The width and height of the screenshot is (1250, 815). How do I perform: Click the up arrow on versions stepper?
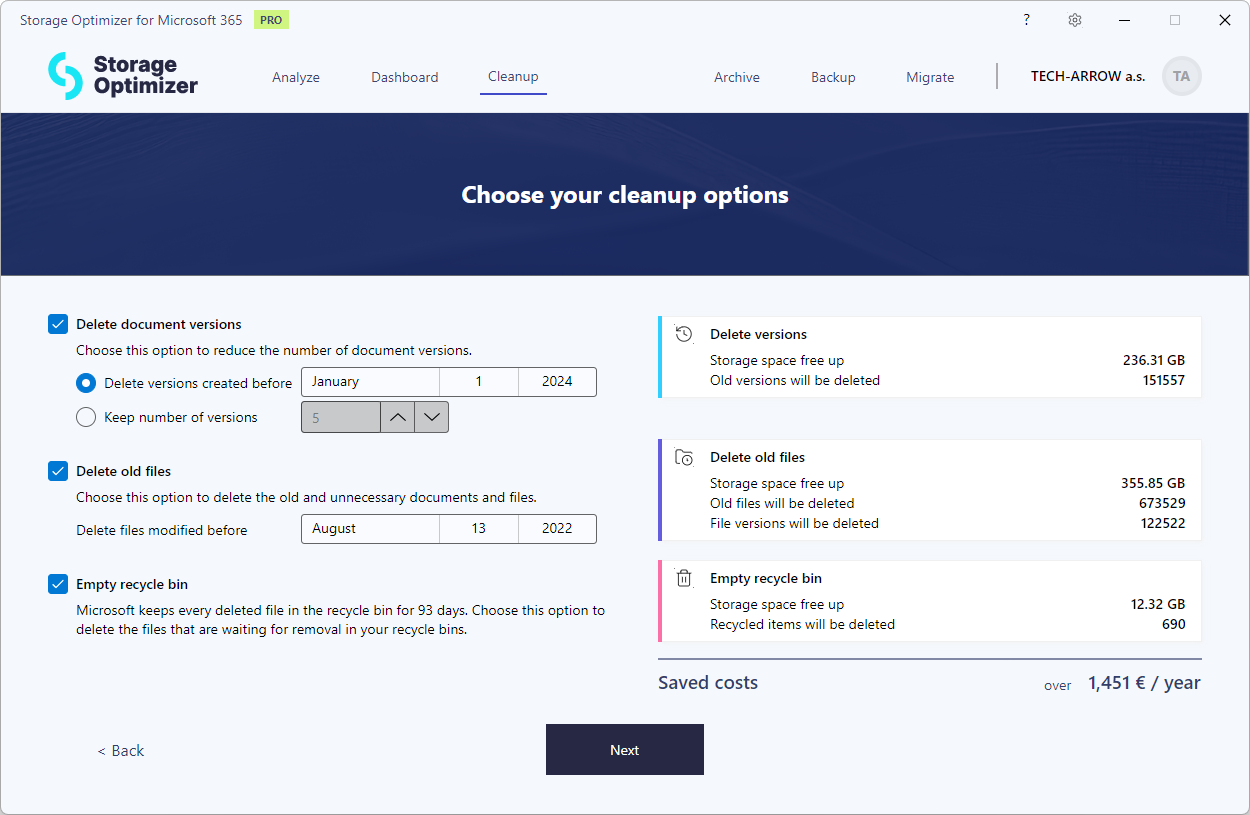[x=397, y=417]
